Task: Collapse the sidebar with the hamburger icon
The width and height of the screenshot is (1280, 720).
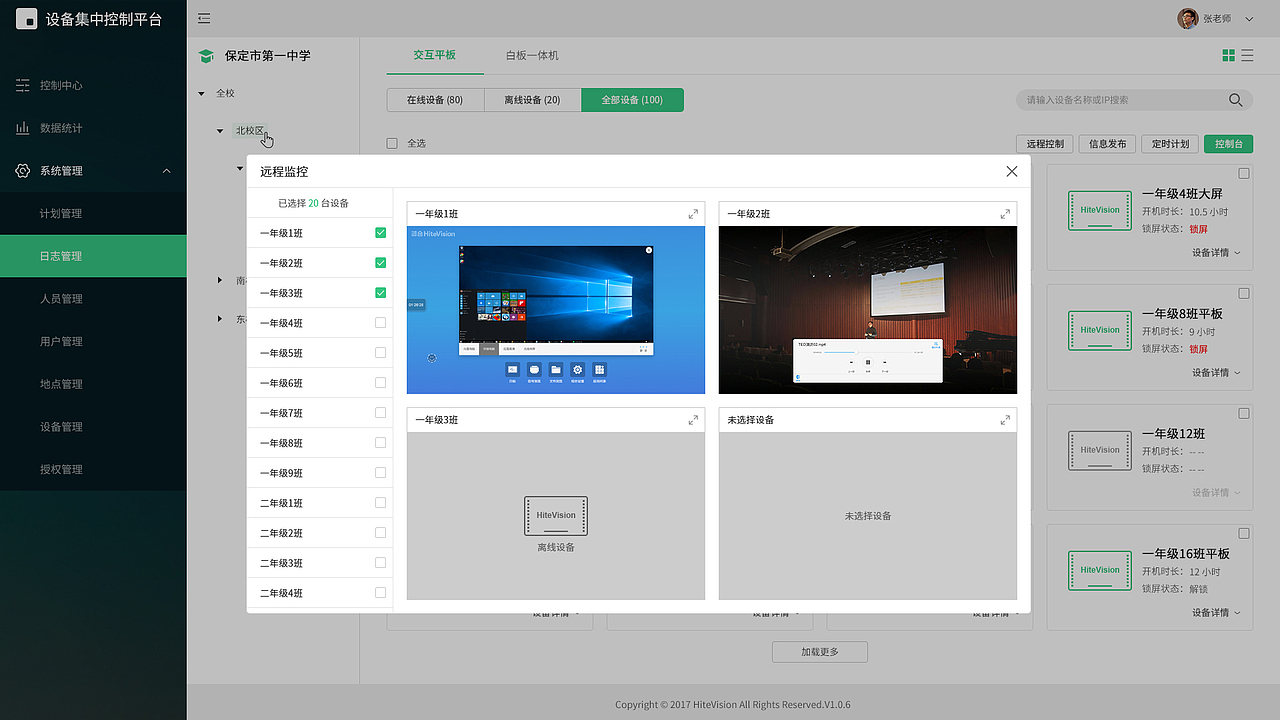Action: (x=205, y=18)
